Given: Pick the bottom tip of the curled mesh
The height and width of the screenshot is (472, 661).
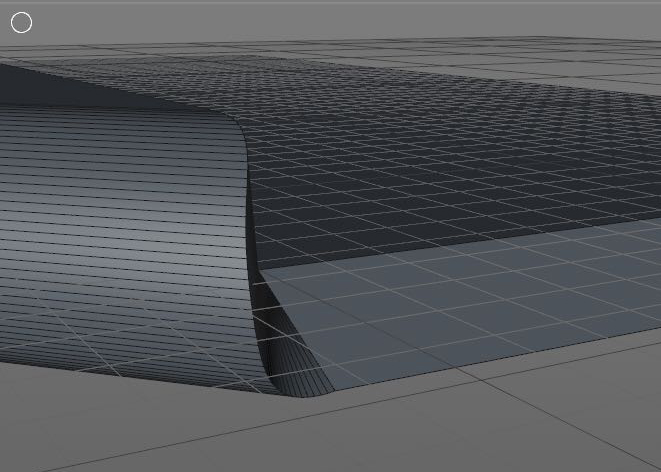Looking at the screenshot, I should tap(300, 394).
